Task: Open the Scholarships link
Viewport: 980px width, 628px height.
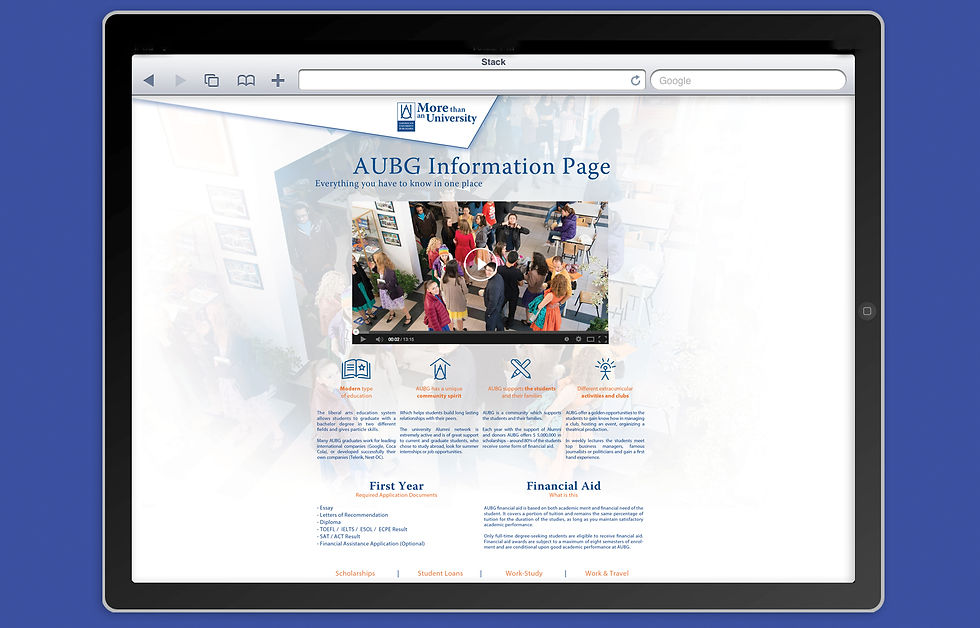Action: click(x=355, y=573)
